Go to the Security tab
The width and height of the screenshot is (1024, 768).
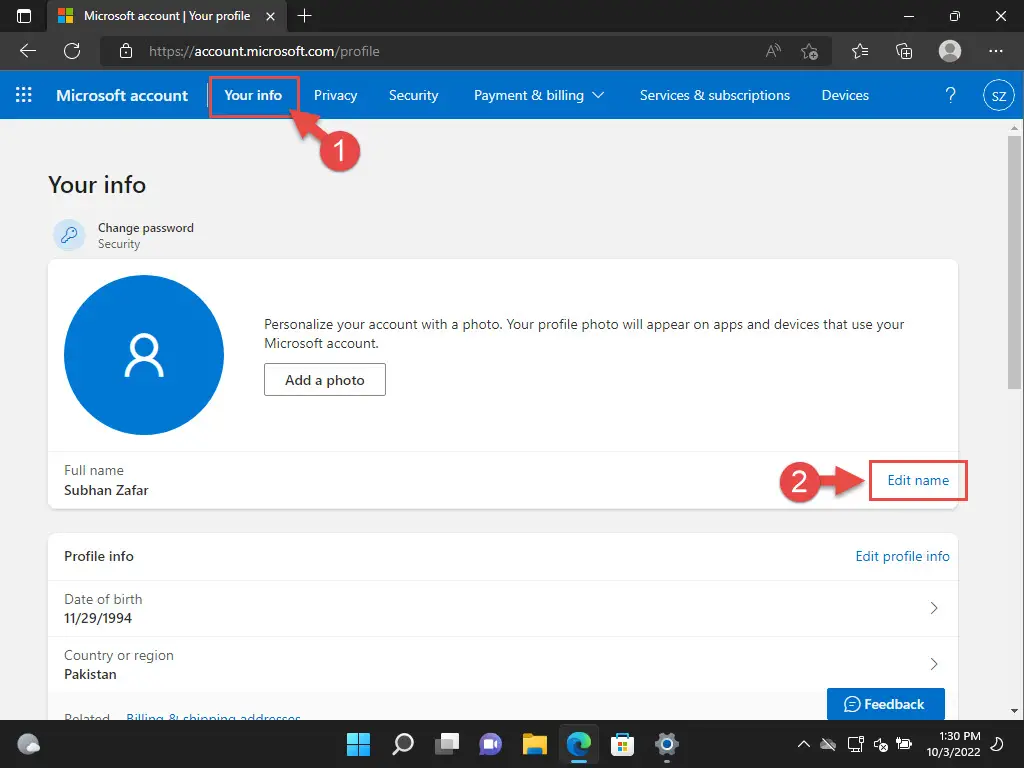point(413,95)
